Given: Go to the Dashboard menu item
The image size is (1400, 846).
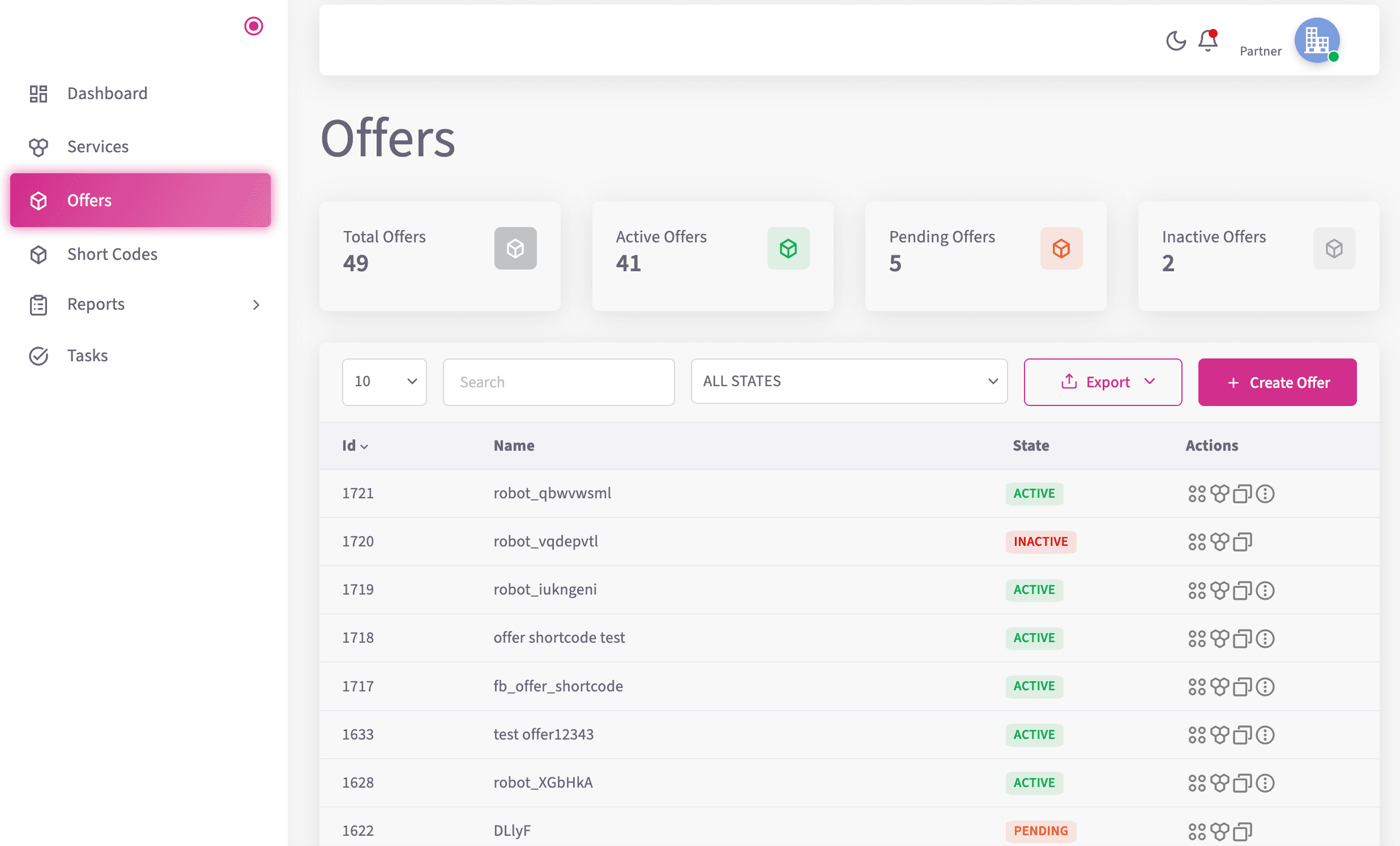Looking at the screenshot, I should pos(107,93).
